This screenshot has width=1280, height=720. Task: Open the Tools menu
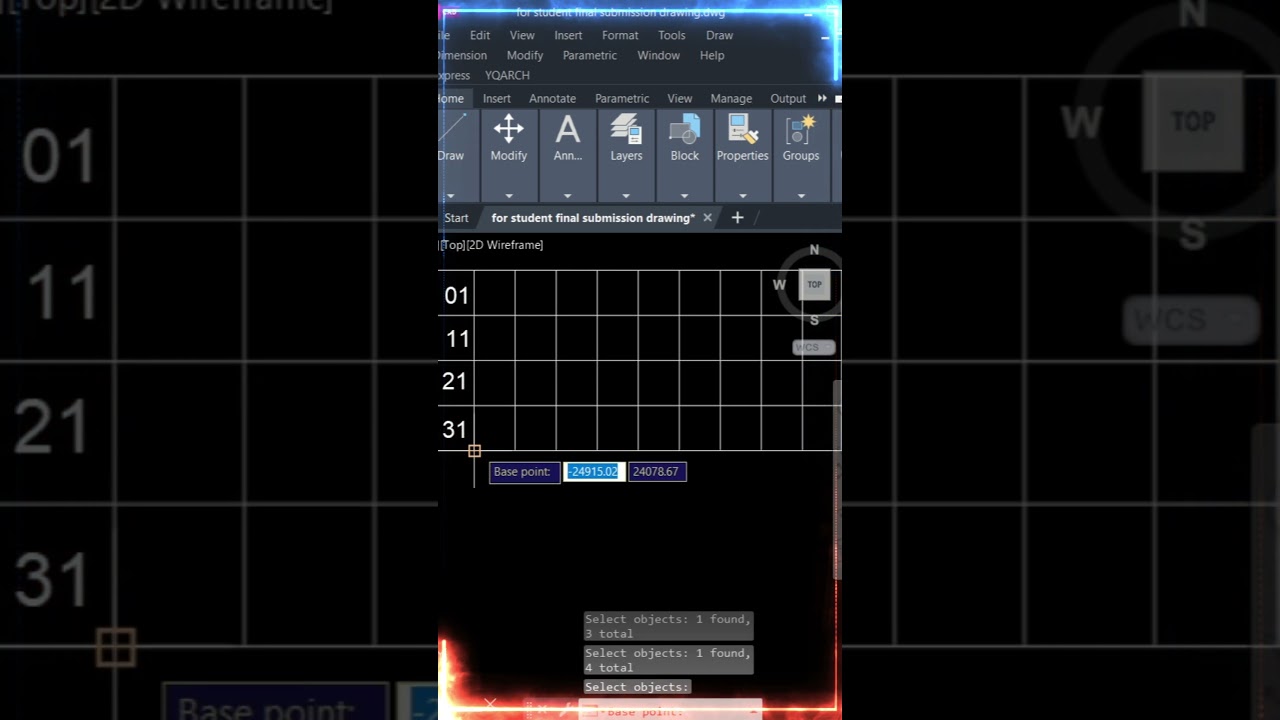pos(672,35)
